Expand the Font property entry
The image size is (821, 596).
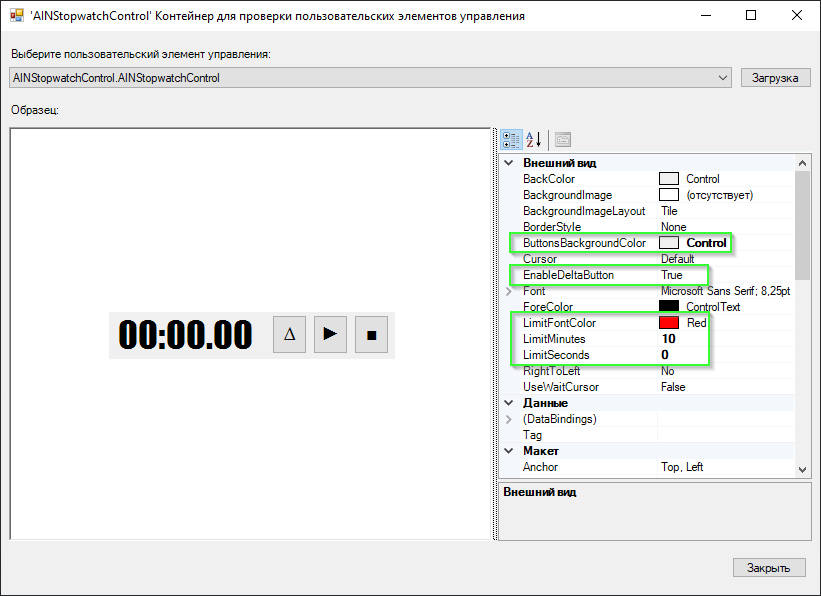coord(510,290)
